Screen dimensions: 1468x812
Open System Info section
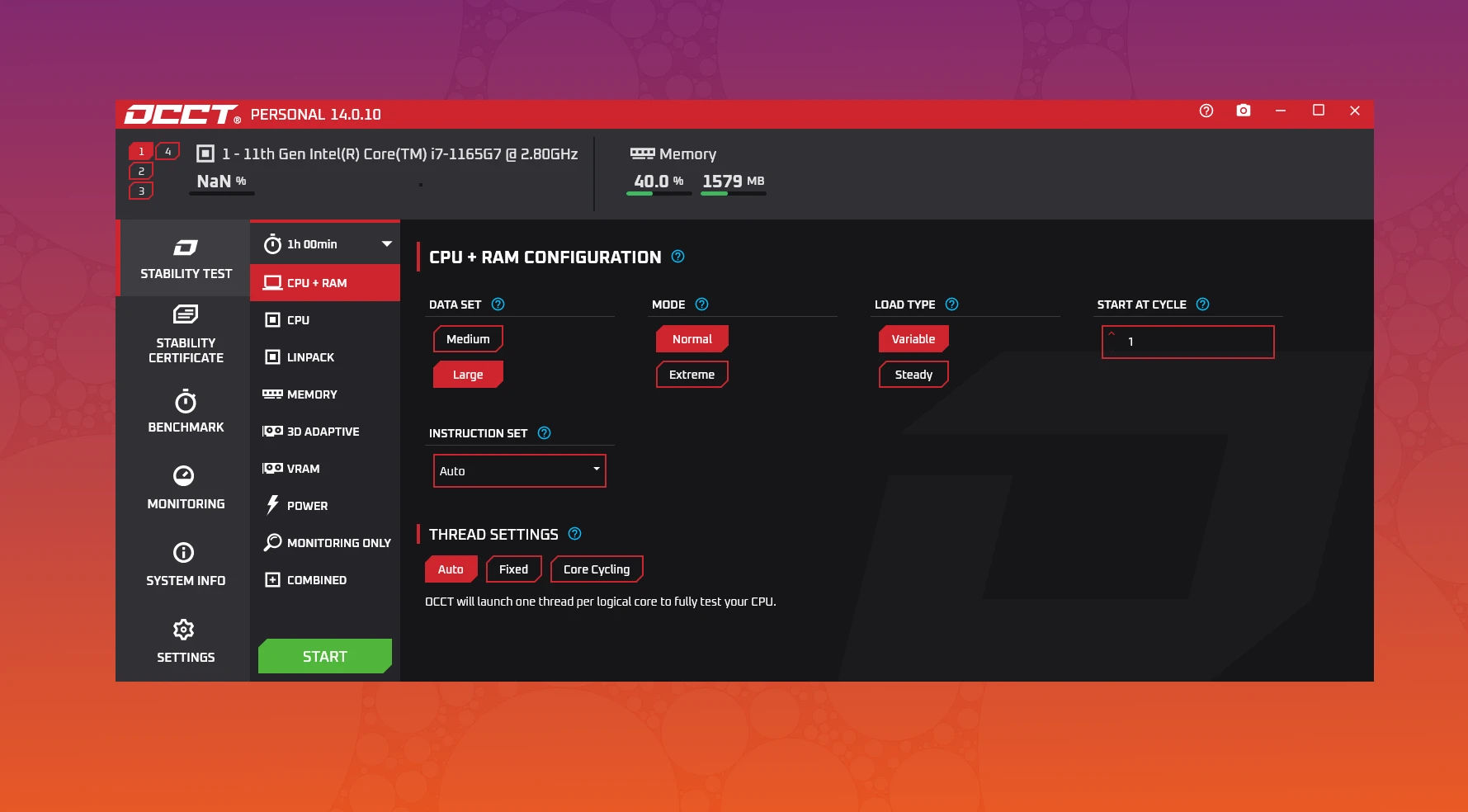tap(186, 564)
